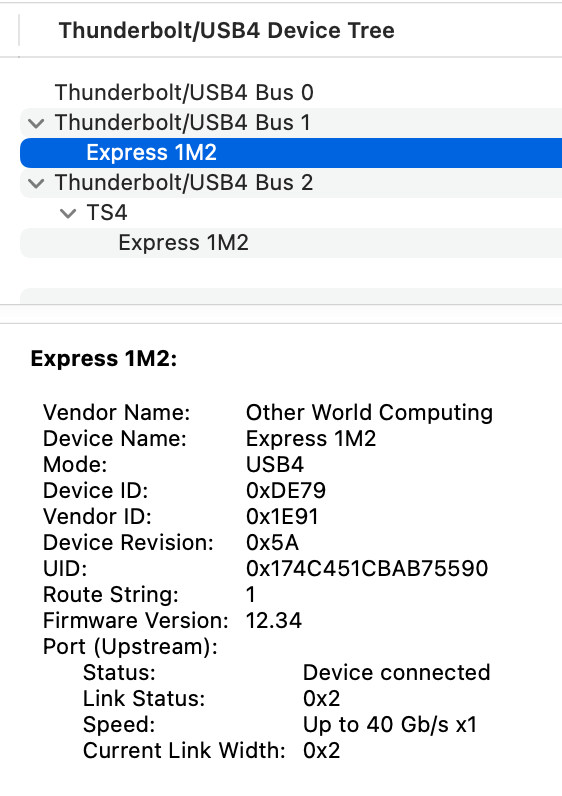This screenshot has width=562, height=796.
Task: Click the Up to 40 Gb/s x1 value
Action: pyautogui.click(x=390, y=725)
